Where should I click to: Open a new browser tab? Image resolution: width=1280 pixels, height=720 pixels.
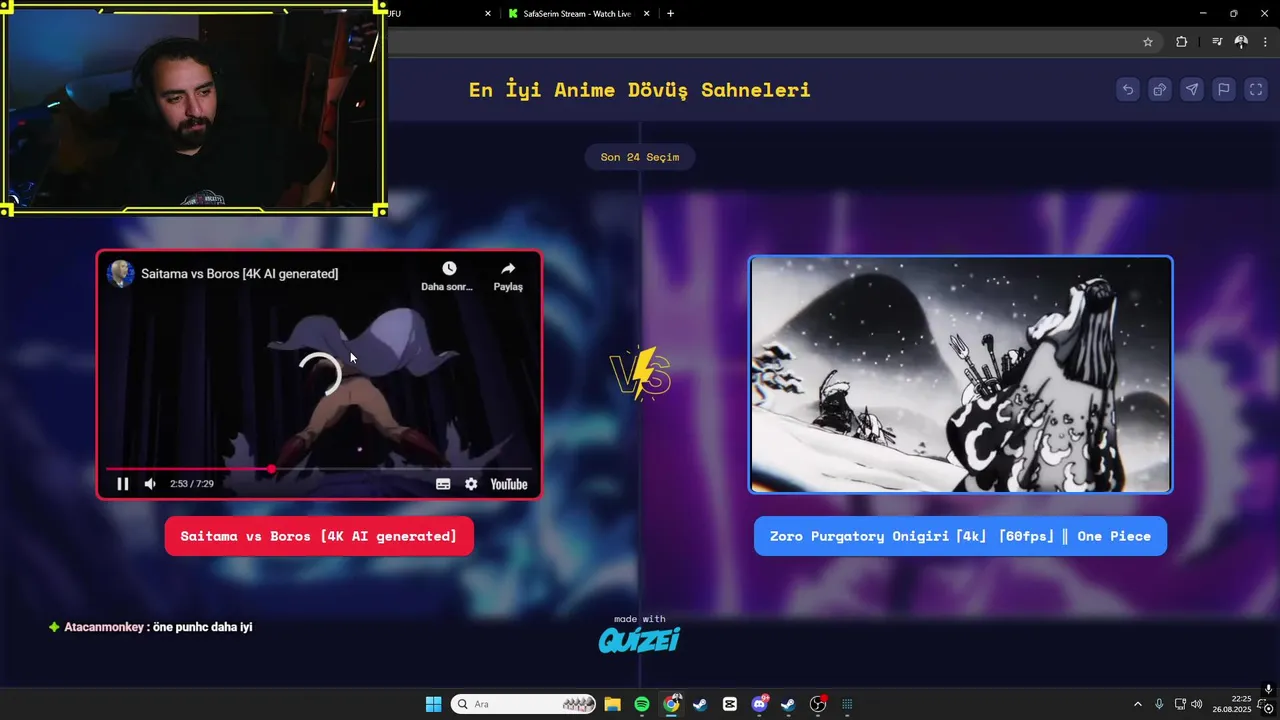click(x=670, y=14)
